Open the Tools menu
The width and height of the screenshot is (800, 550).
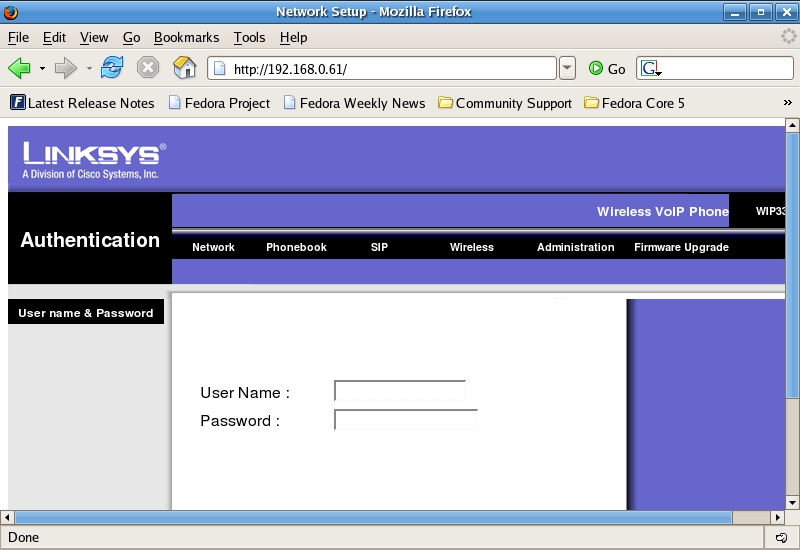(x=249, y=37)
